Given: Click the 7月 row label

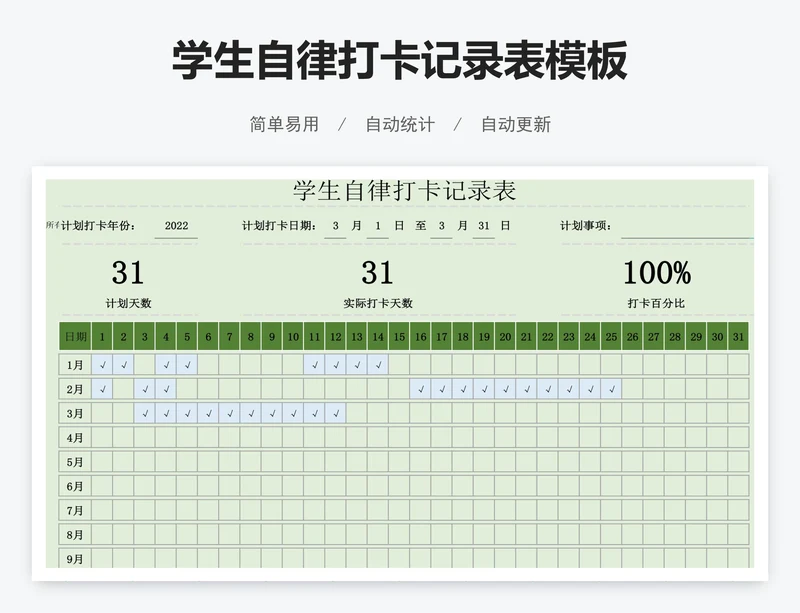Looking at the screenshot, I should 75,510.
